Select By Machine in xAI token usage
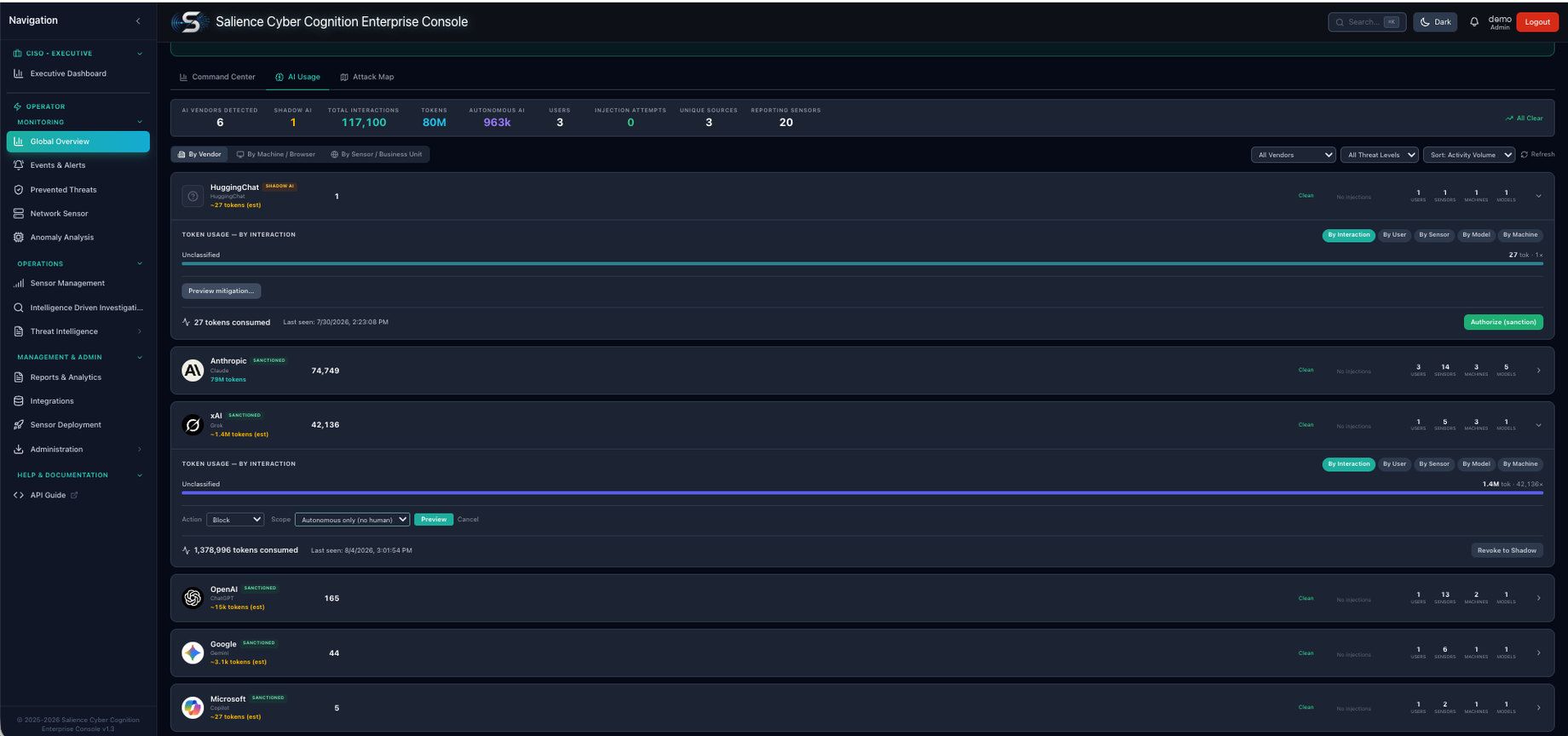This screenshot has height=736, width=1568. [x=1520, y=464]
